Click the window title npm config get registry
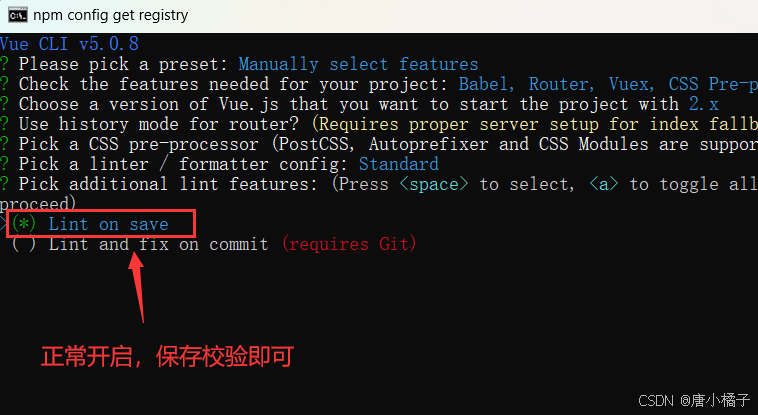The image size is (758, 415). [111, 15]
